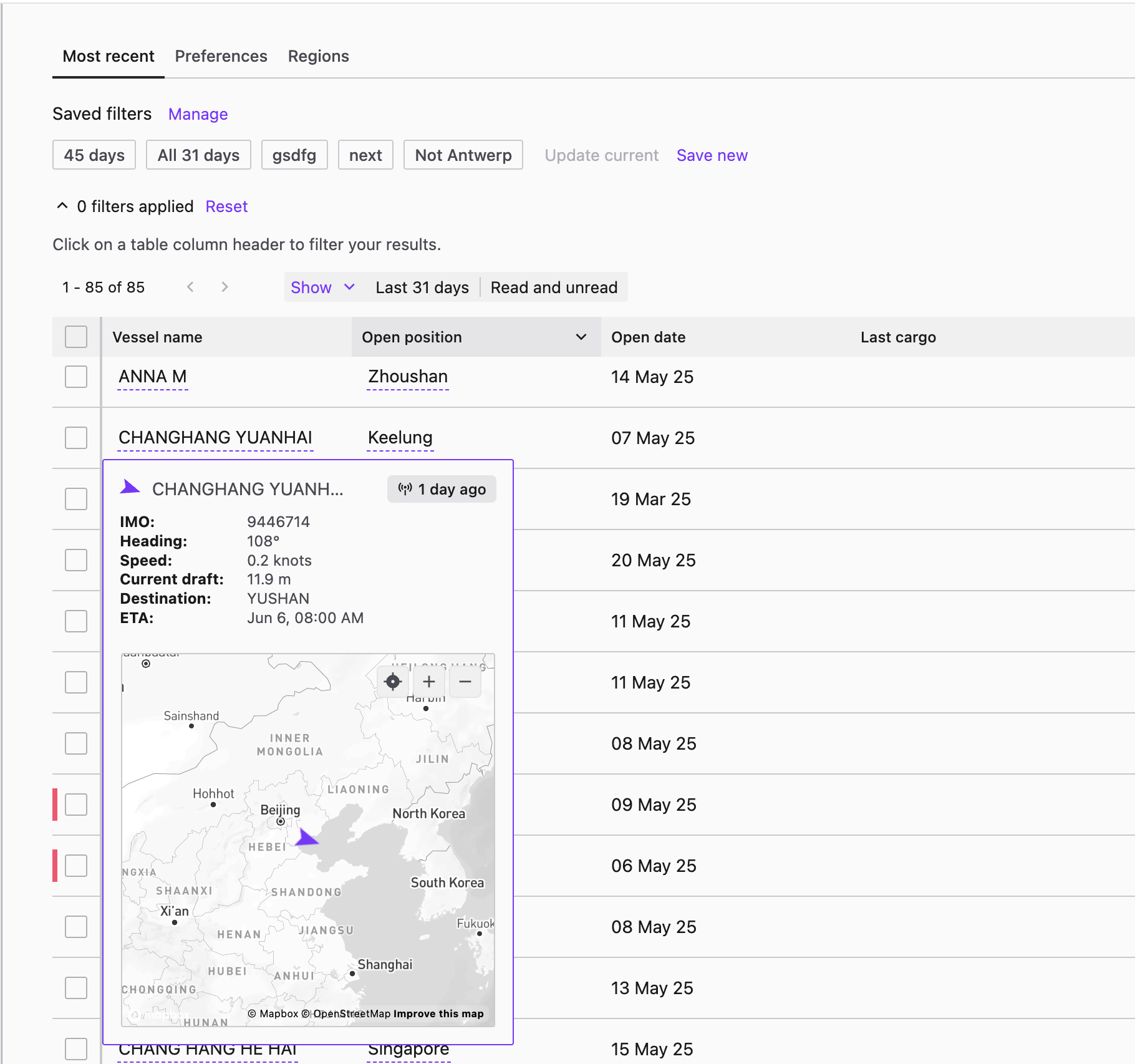Click the Last 31 days filter option
The width and height of the screenshot is (1135, 1064).
point(422,287)
